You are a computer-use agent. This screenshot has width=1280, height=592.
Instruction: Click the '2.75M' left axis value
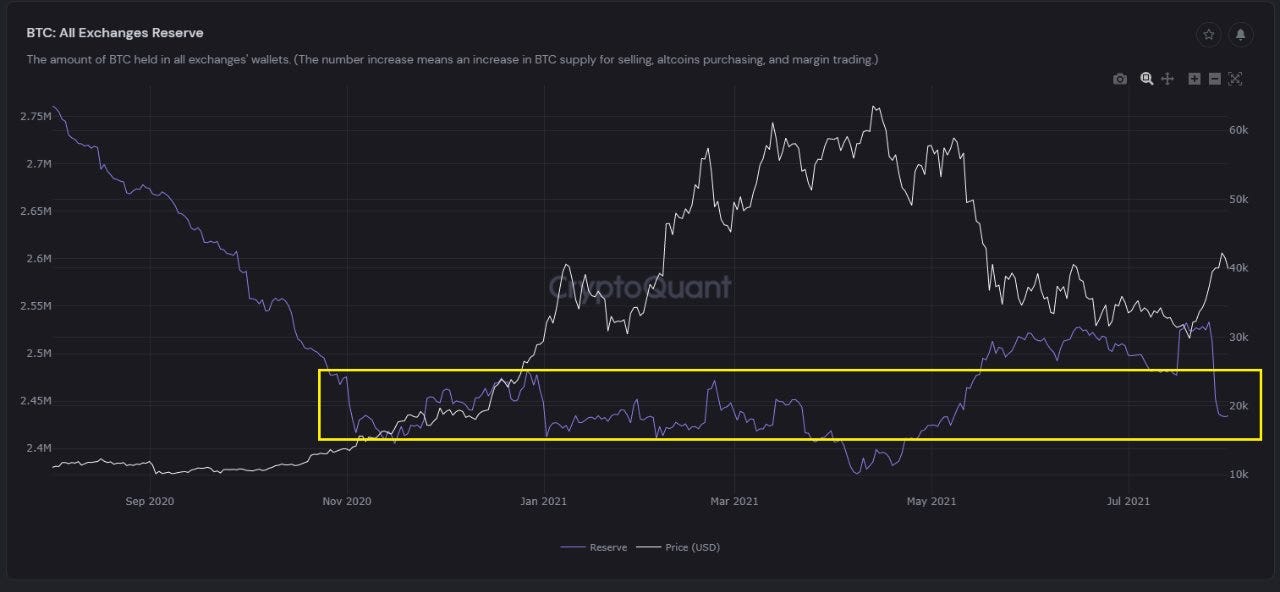35,116
